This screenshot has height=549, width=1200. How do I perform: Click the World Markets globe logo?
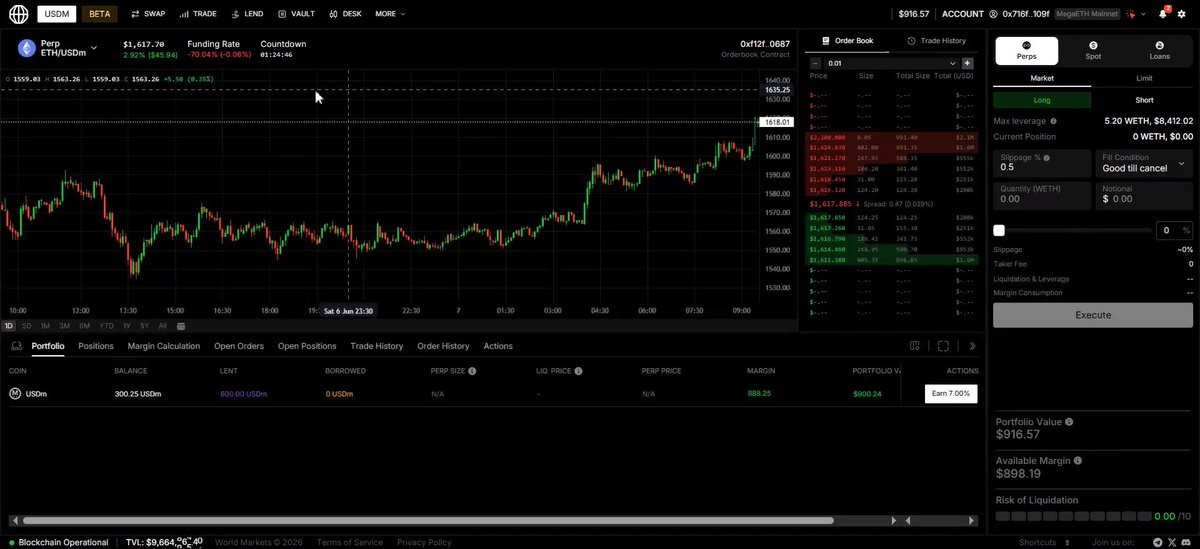19,14
